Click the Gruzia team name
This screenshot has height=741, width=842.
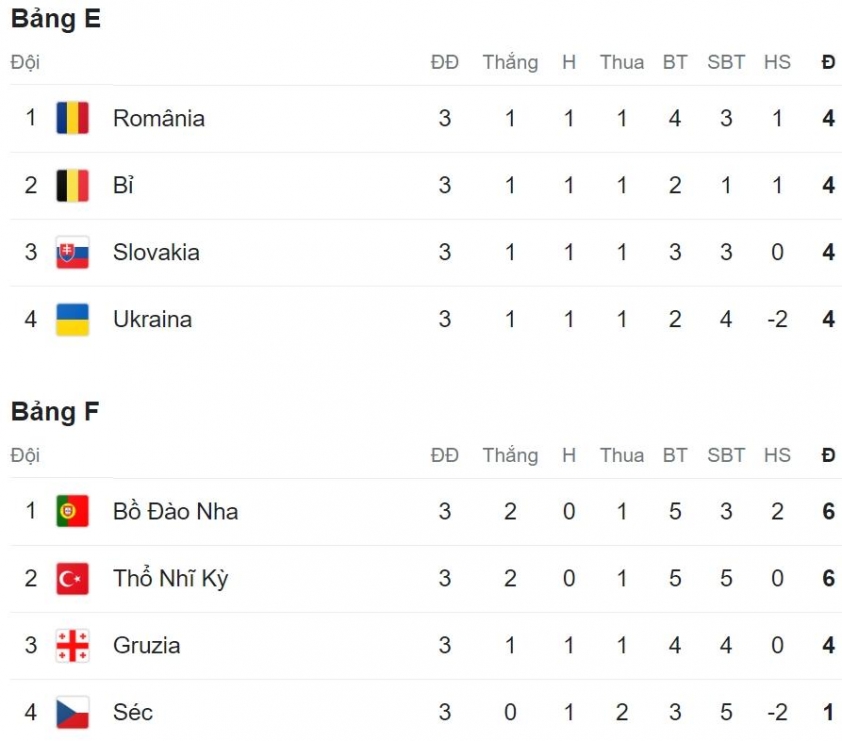(x=147, y=645)
